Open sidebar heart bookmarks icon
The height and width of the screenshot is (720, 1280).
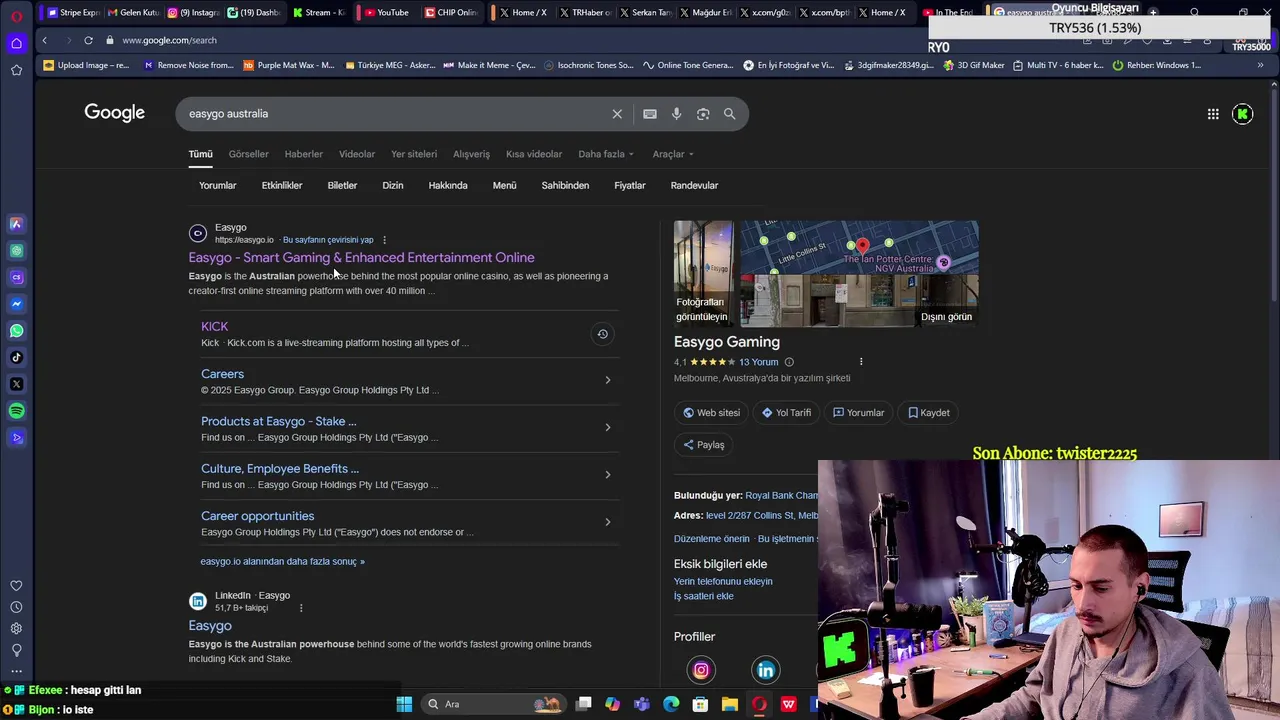click(16, 586)
